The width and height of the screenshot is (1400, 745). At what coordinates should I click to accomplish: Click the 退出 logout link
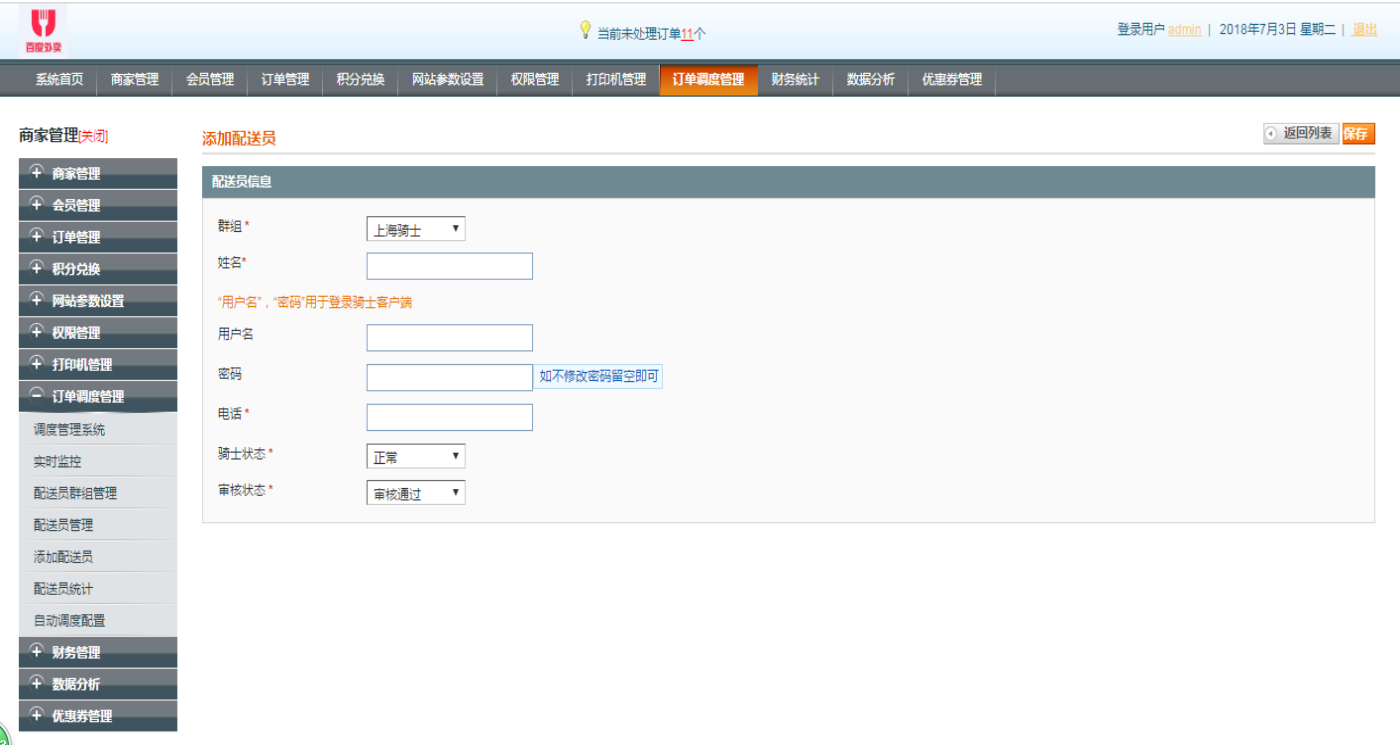tap(1365, 30)
